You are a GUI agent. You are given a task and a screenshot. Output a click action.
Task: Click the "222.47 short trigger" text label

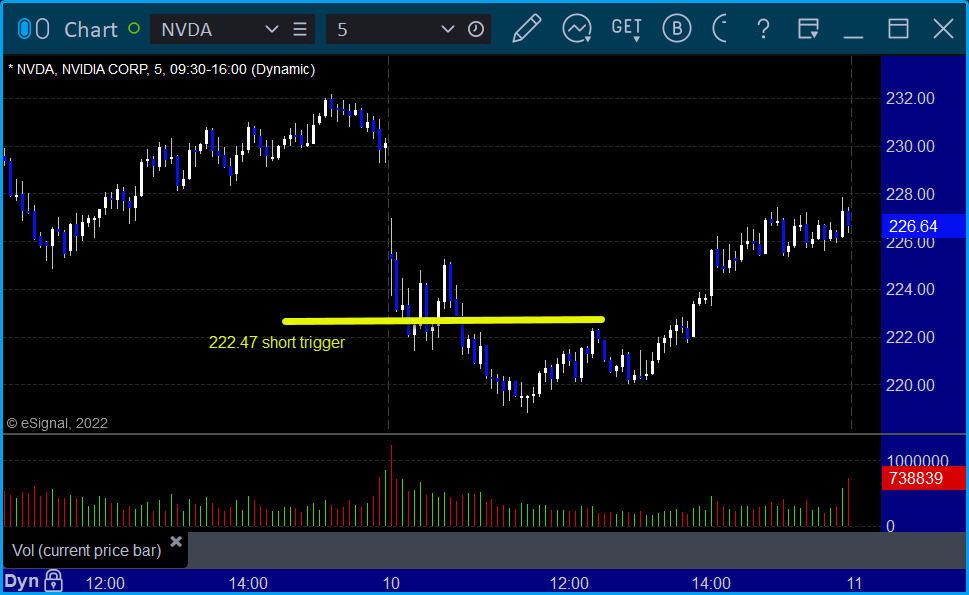277,342
